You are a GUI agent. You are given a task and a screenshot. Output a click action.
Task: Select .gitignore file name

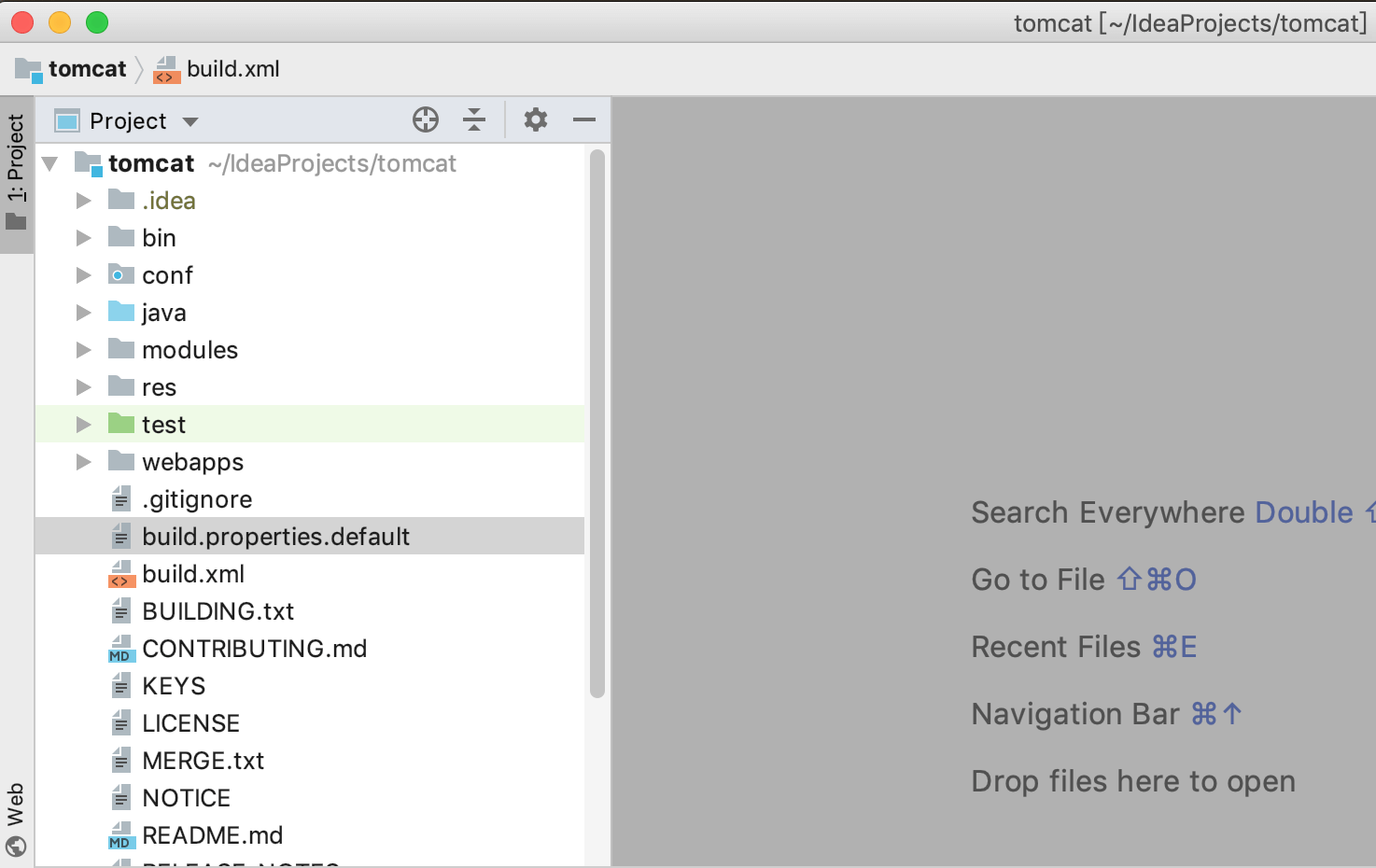[198, 499]
